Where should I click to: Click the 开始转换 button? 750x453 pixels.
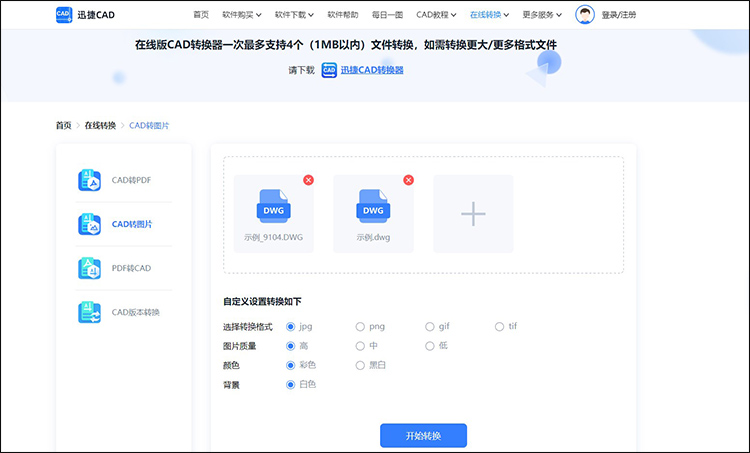pyautogui.click(x=423, y=436)
